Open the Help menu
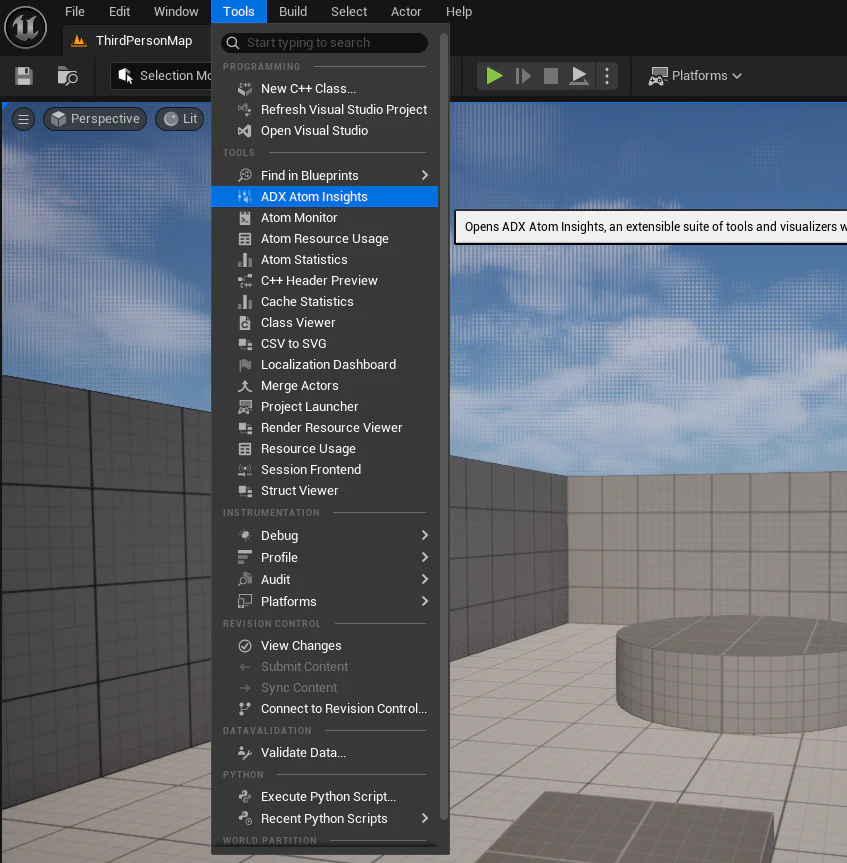The width and height of the screenshot is (847, 863). (459, 12)
